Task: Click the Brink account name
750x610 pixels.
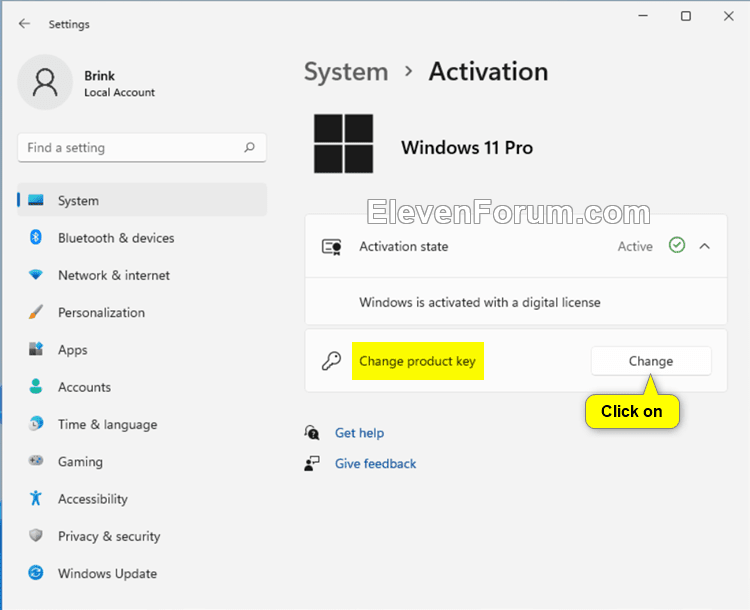Action: [x=99, y=76]
